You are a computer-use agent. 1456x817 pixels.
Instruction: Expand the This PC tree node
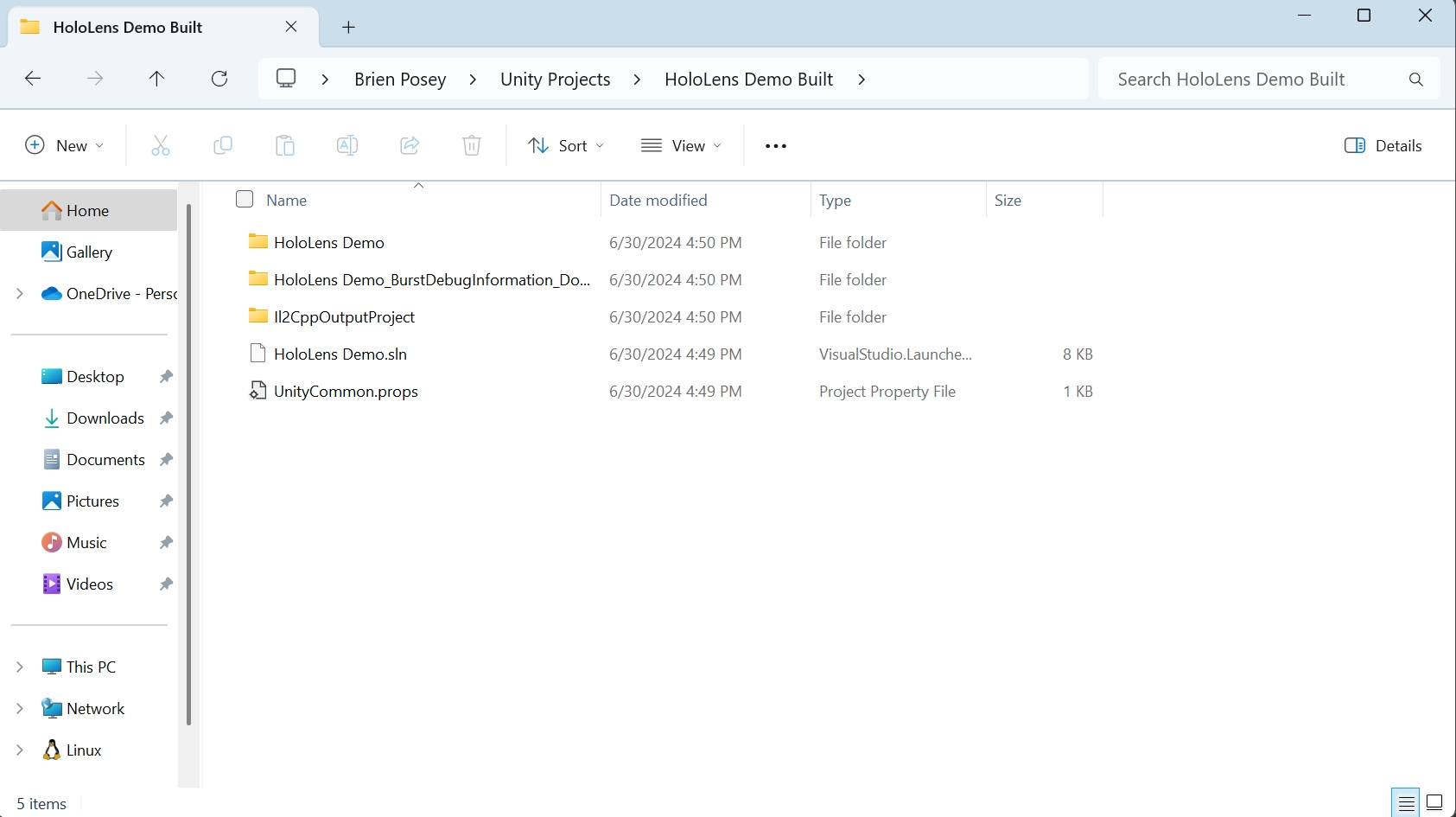click(x=20, y=667)
